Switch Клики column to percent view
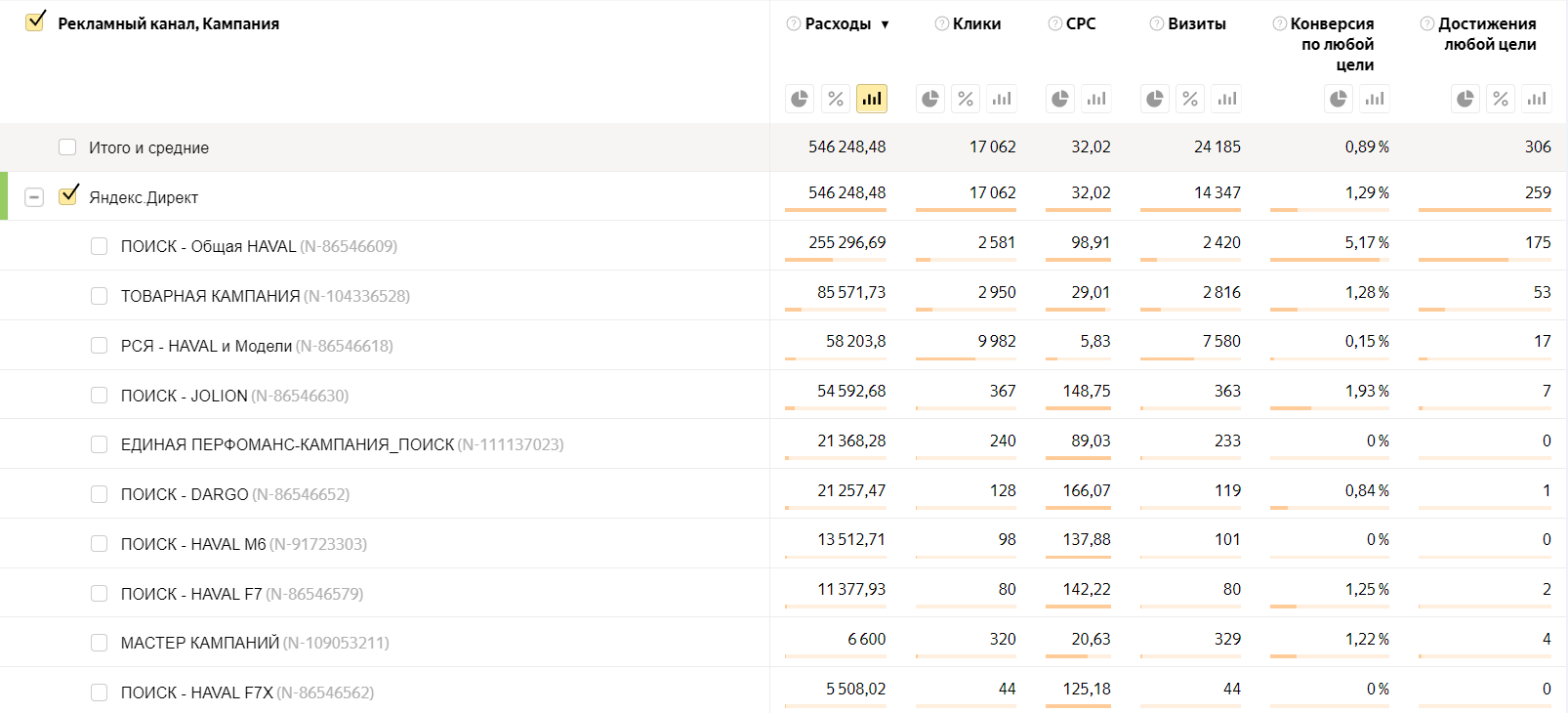The width and height of the screenshot is (1568, 713). click(966, 99)
